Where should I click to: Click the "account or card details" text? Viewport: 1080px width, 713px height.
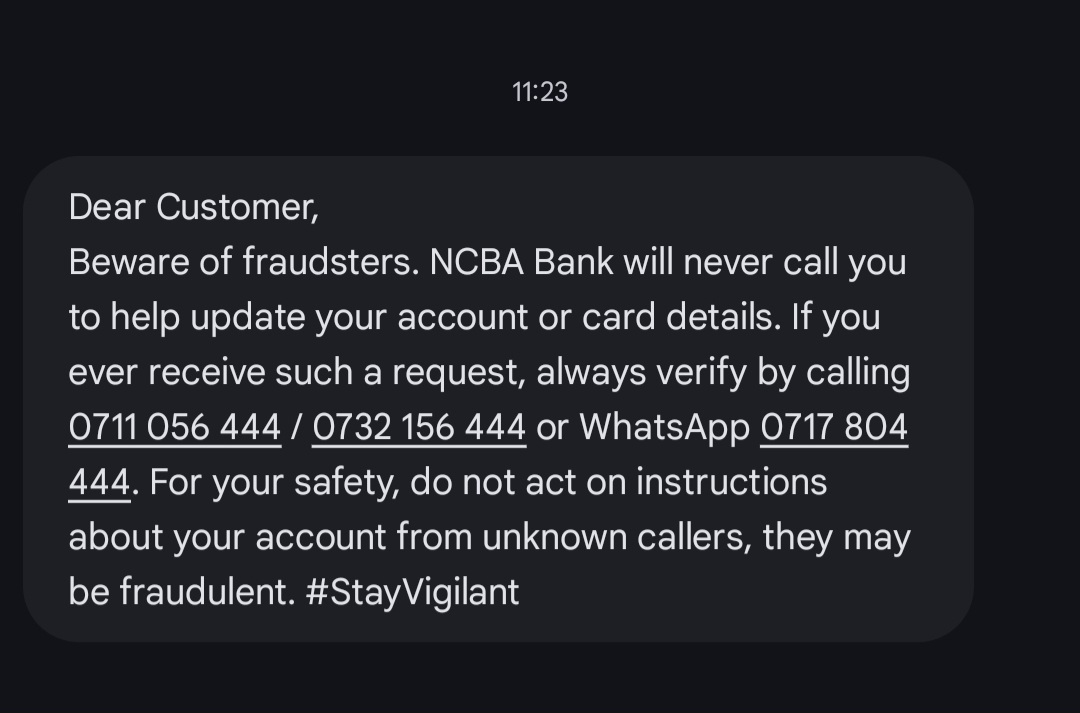pos(589,317)
